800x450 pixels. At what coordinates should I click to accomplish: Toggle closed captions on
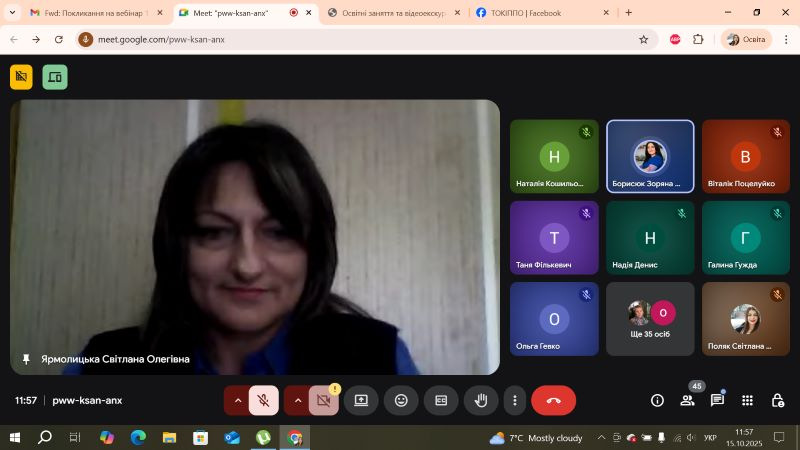coord(440,400)
